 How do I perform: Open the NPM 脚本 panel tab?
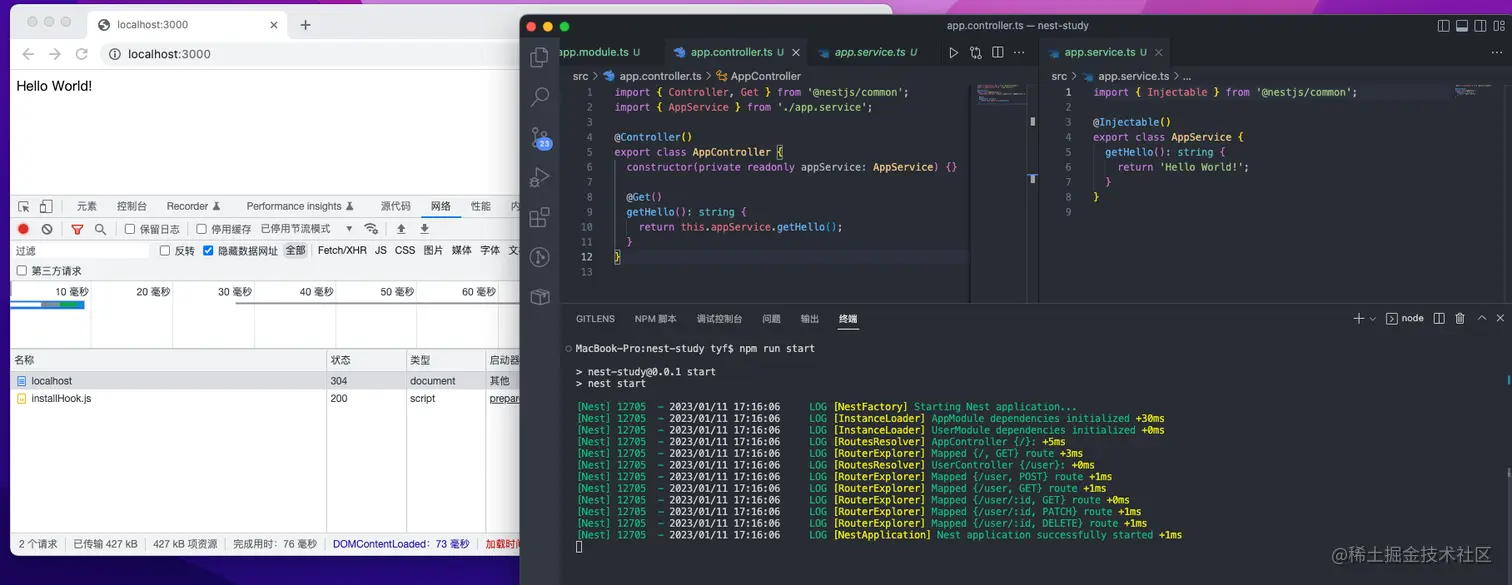point(655,319)
